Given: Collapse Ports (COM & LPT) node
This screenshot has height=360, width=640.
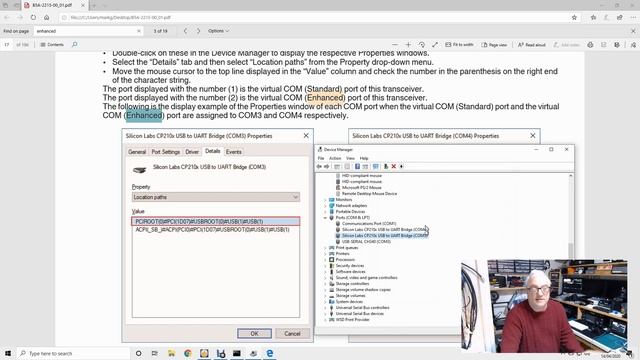Looking at the screenshot, I should [x=325, y=218].
